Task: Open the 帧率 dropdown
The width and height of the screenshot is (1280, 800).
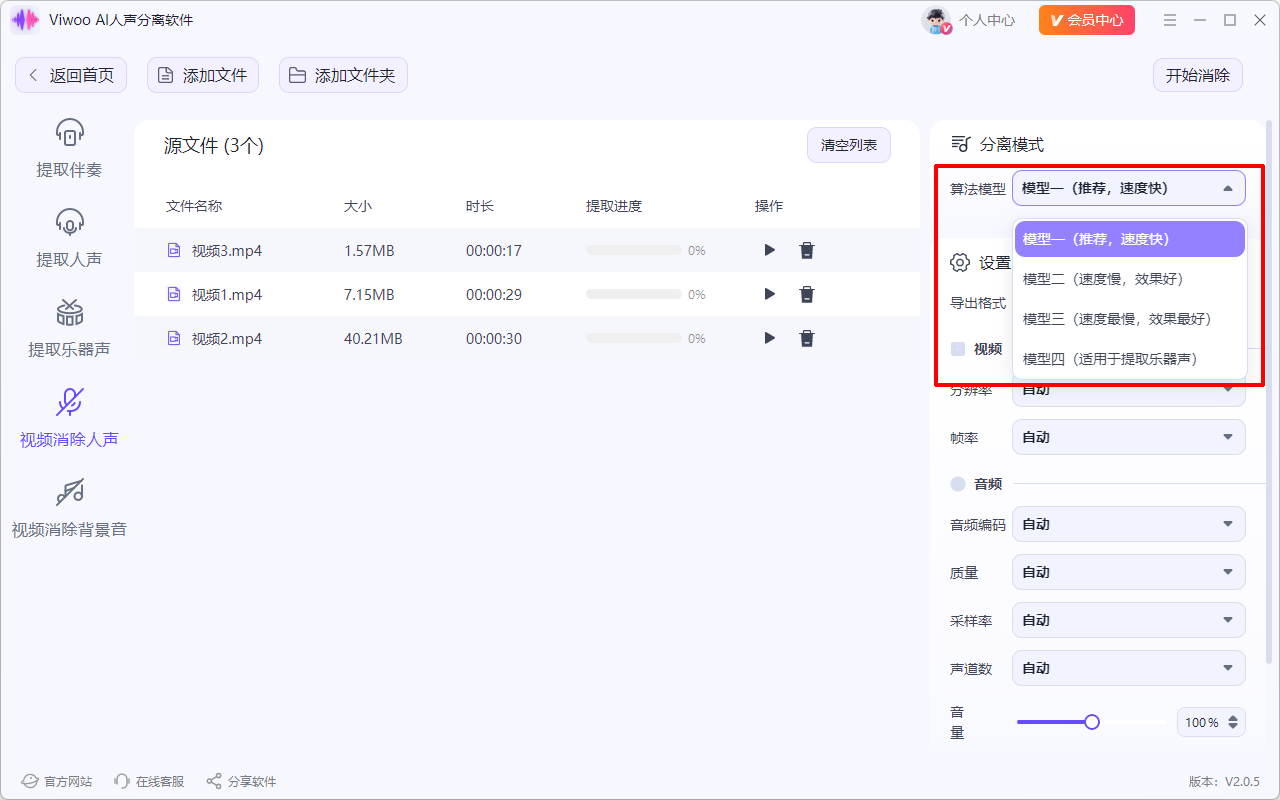Action: 1129,437
